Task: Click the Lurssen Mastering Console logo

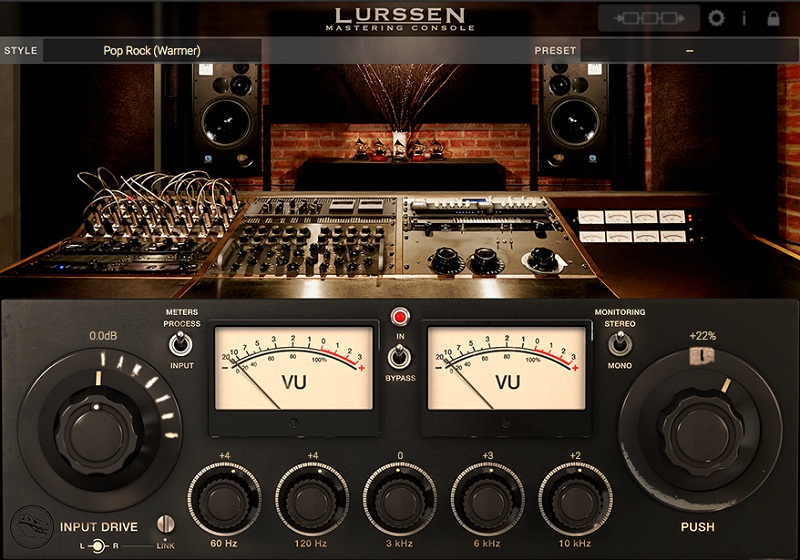Action: click(401, 19)
